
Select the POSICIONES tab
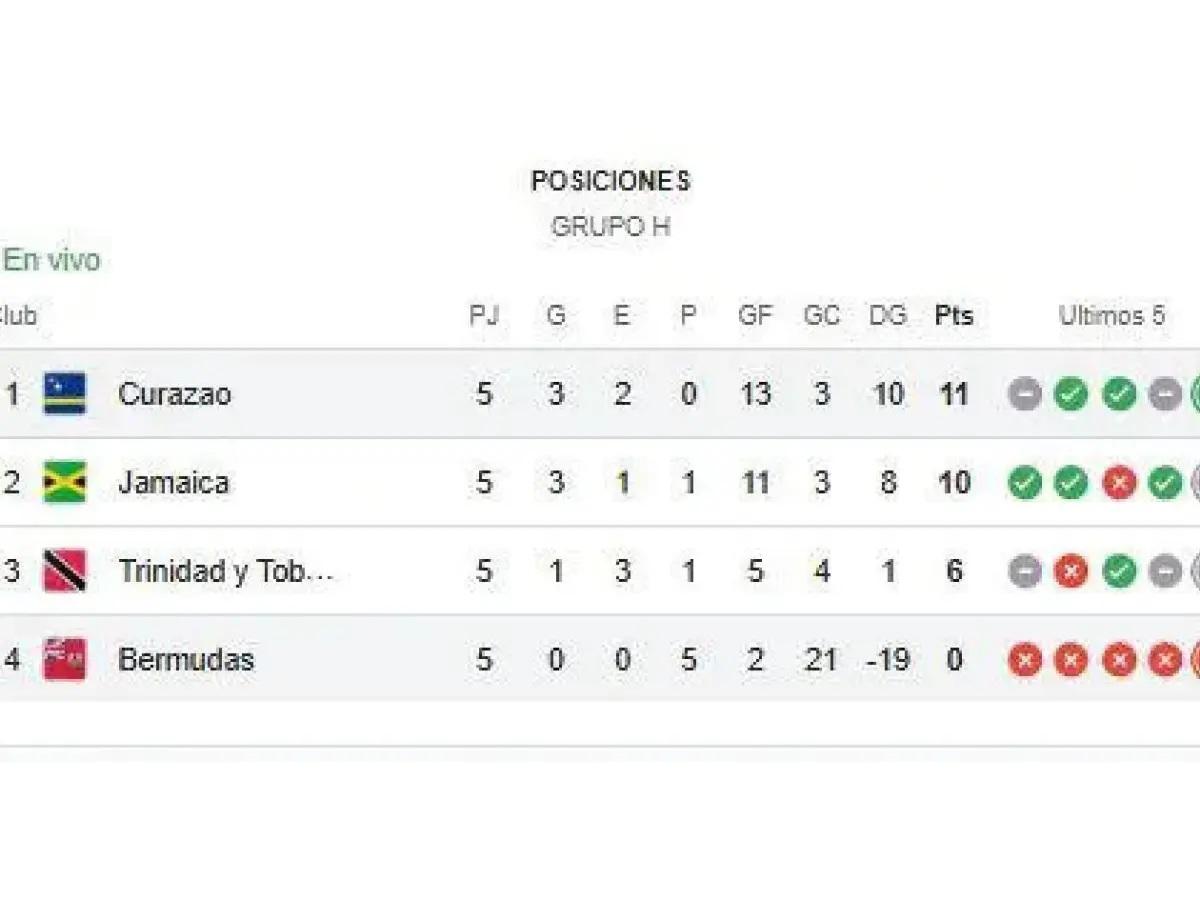pyautogui.click(x=611, y=181)
